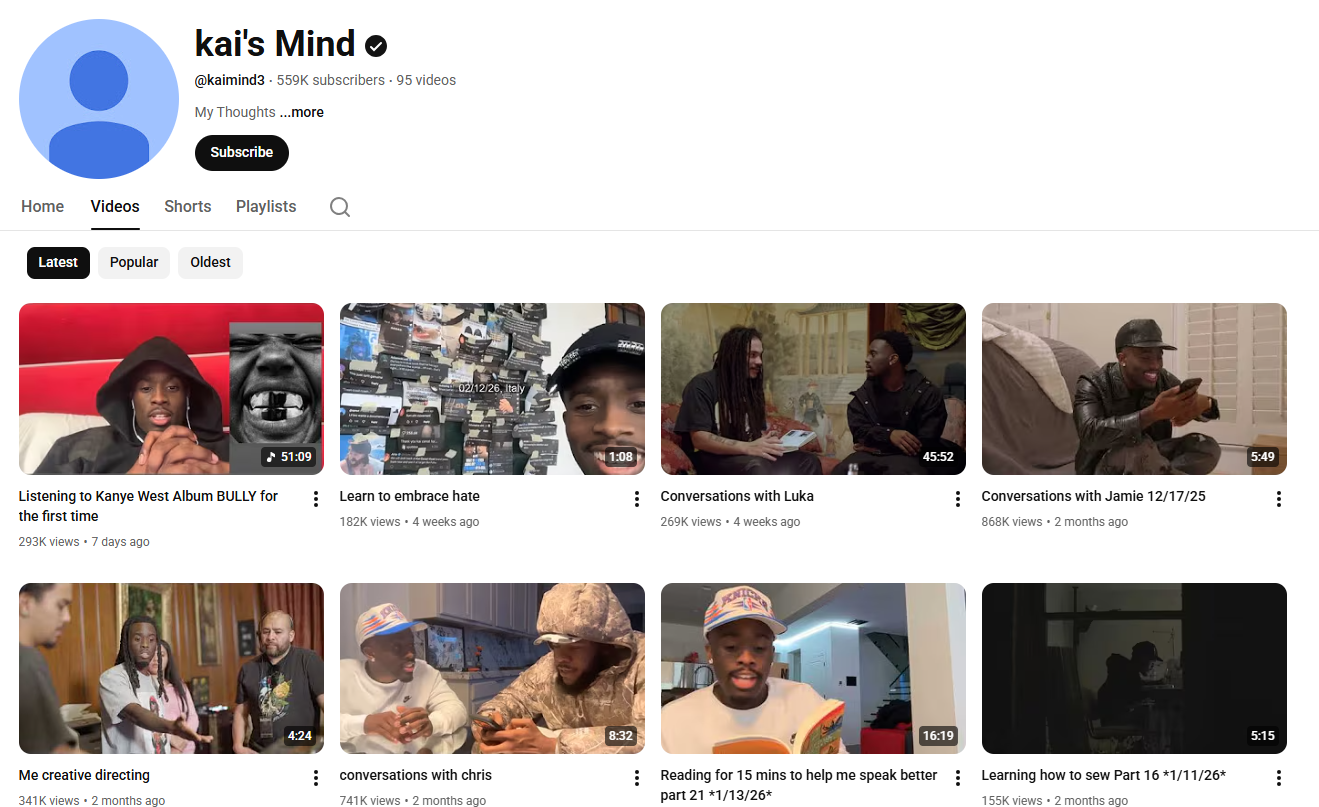This screenshot has width=1319, height=807.
Task: Sort videos by Oldest
Action: coord(210,262)
